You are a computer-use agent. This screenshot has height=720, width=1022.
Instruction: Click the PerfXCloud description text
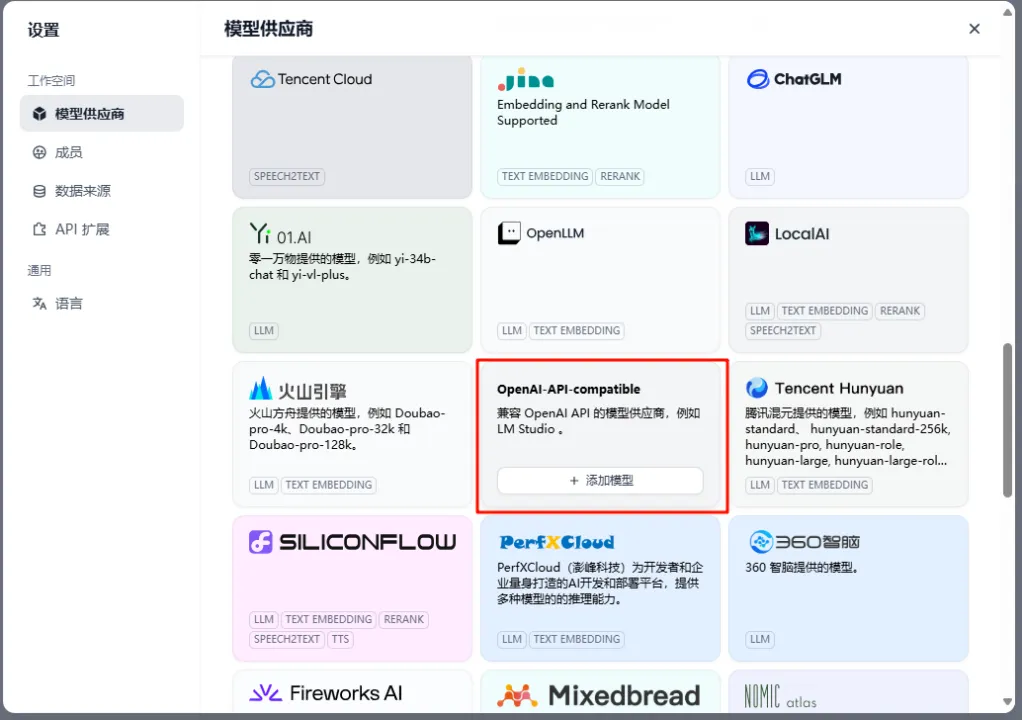tap(600, 583)
